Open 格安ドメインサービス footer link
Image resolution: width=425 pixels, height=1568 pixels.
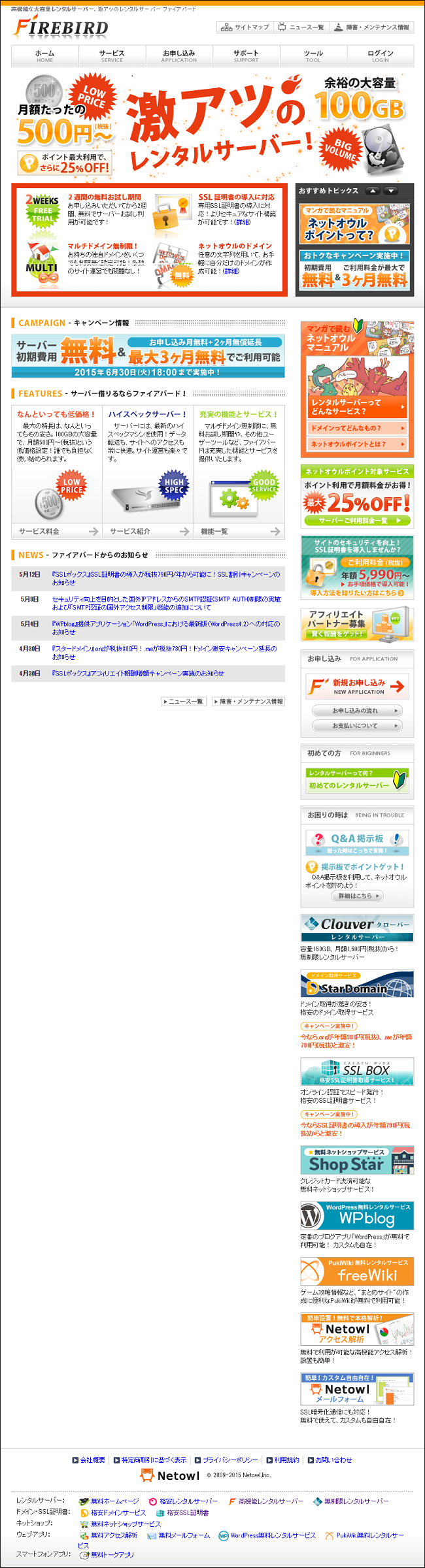[x=114, y=1512]
